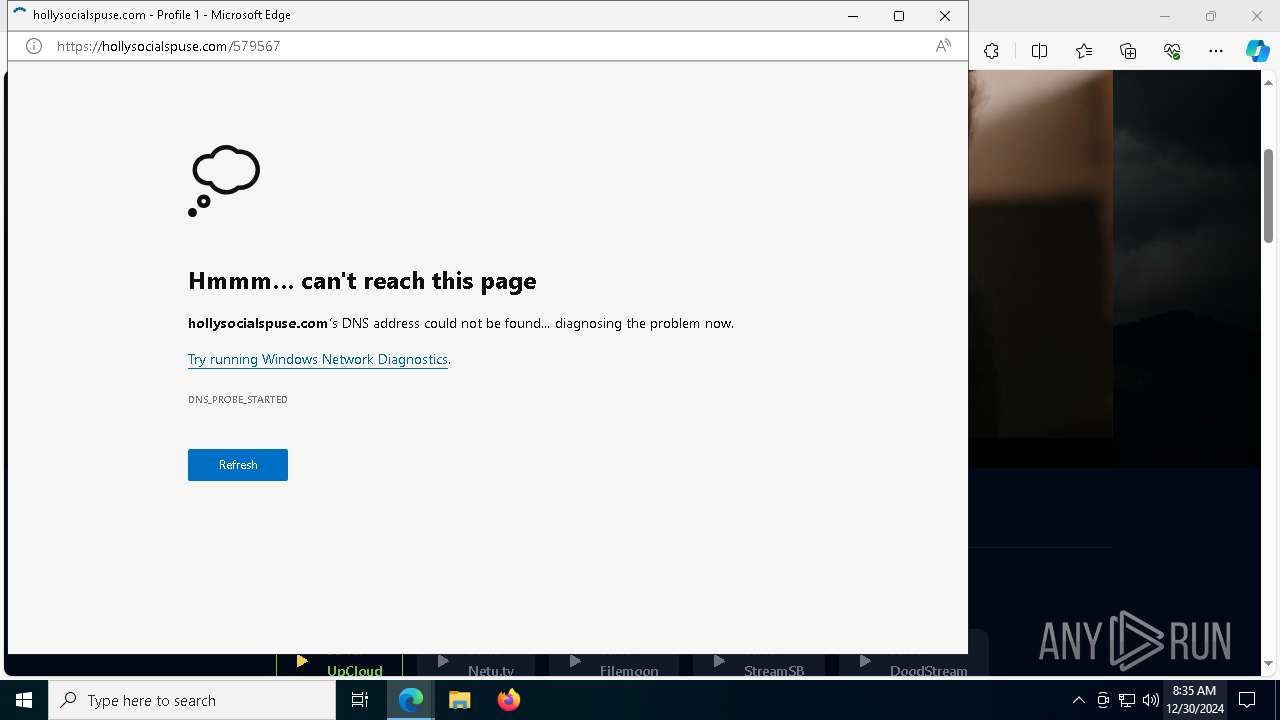Open the notification center icon
This screenshot has height=720, width=1280.
(1247, 700)
